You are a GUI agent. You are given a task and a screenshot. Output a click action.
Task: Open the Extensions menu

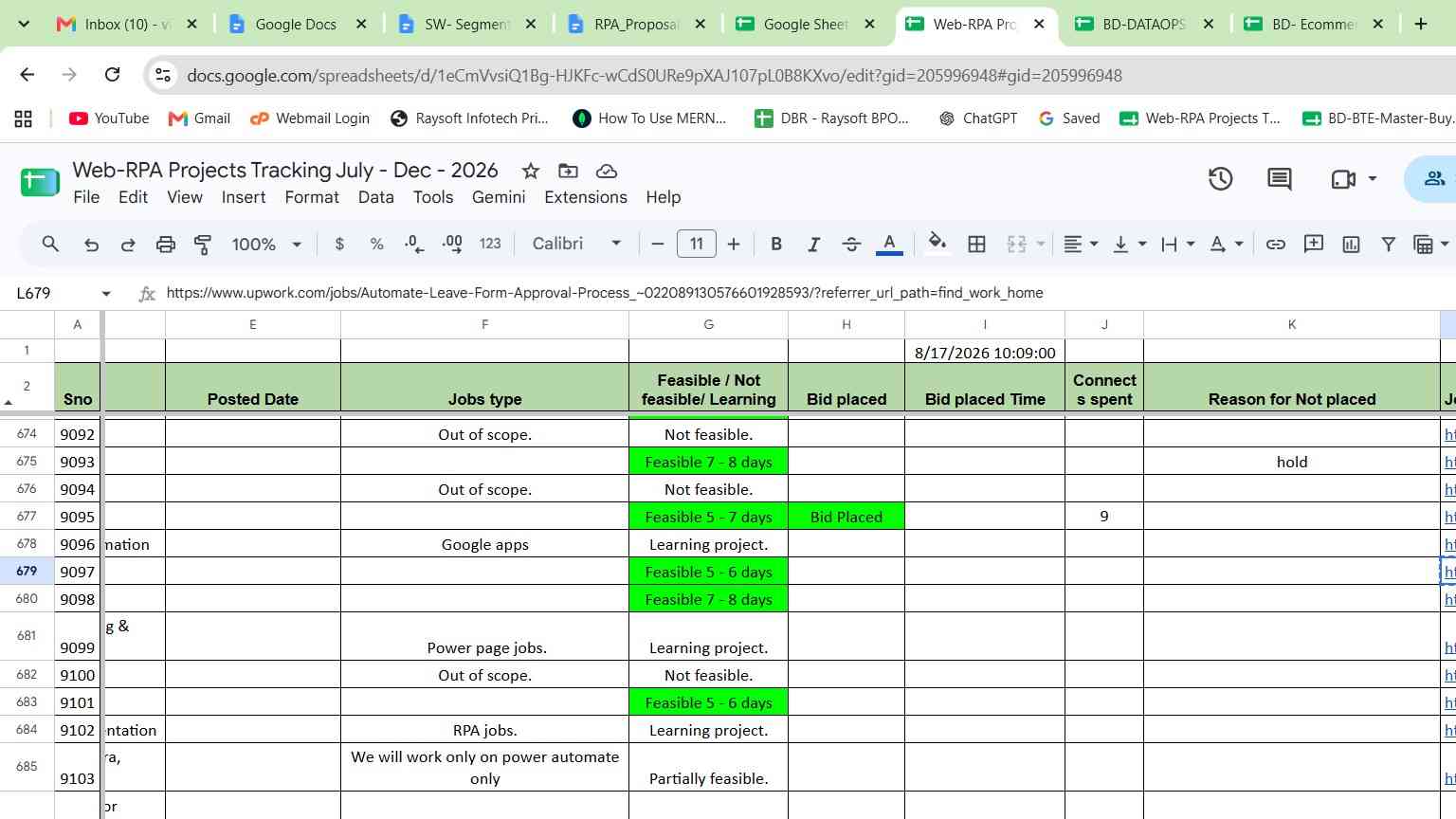point(586,197)
